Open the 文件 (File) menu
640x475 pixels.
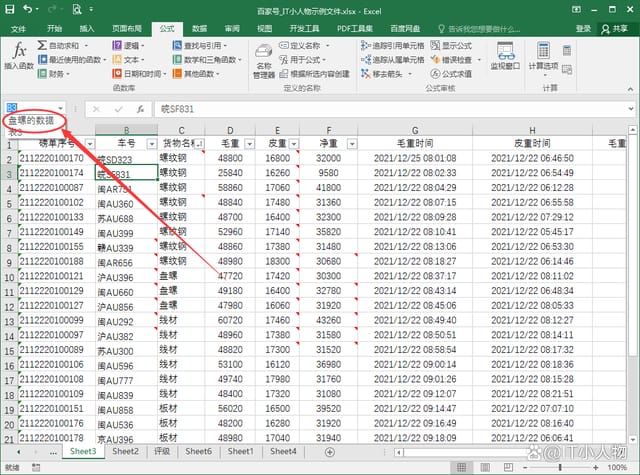coord(18,29)
